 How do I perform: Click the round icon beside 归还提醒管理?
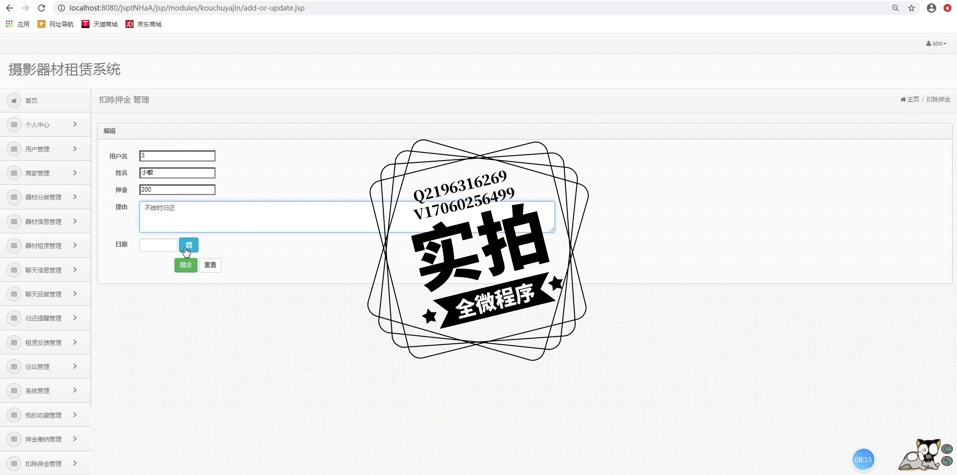tap(13, 318)
